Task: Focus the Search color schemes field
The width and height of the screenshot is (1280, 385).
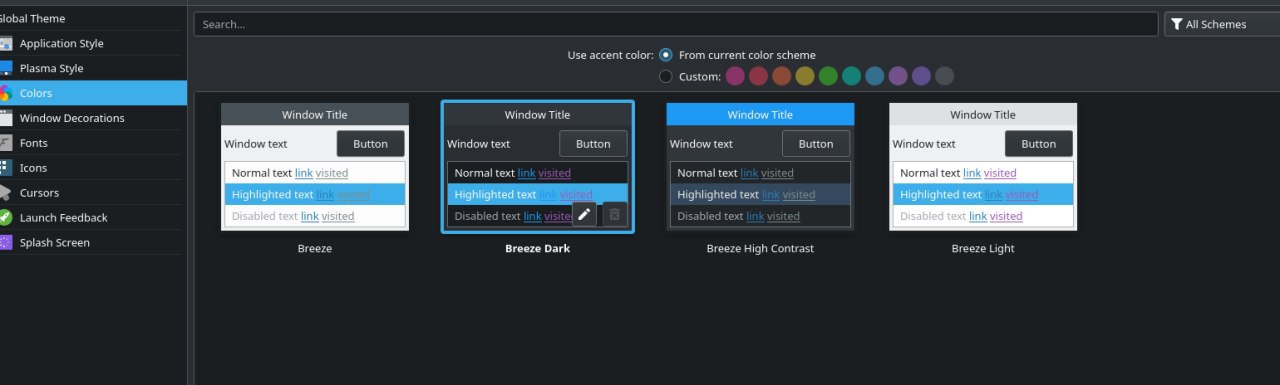Action: [x=676, y=24]
